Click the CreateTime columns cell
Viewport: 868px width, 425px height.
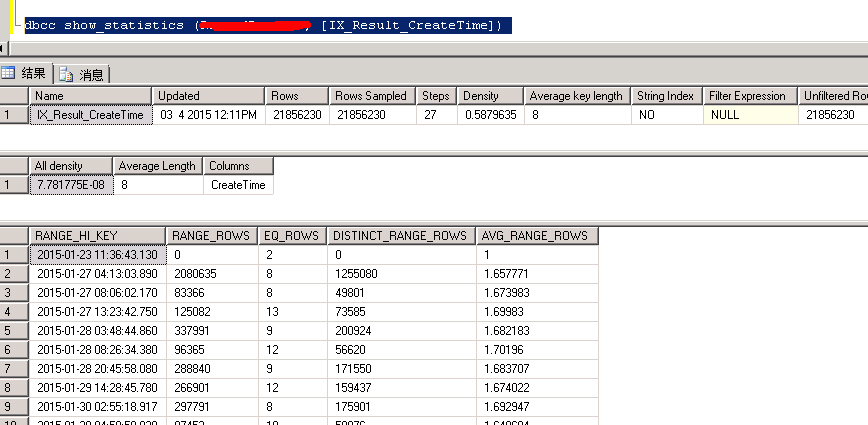[x=238, y=185]
